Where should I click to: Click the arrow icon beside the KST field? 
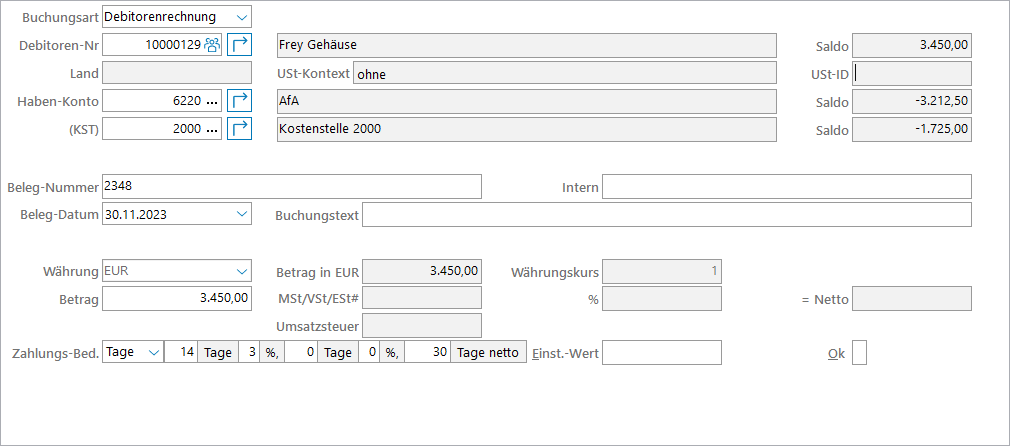coord(239,129)
